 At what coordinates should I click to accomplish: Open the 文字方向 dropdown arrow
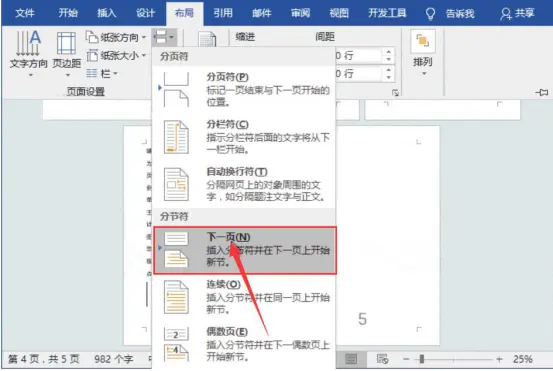(31, 75)
